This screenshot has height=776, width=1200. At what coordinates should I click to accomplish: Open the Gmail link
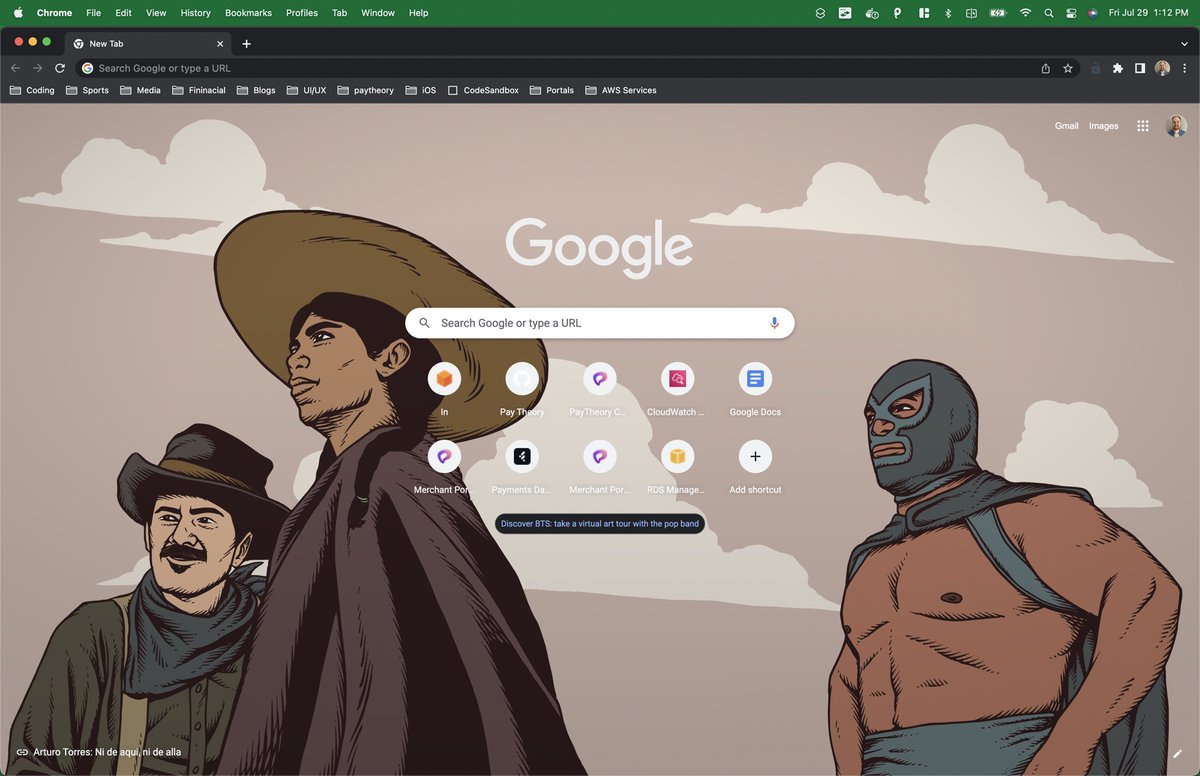click(1066, 126)
